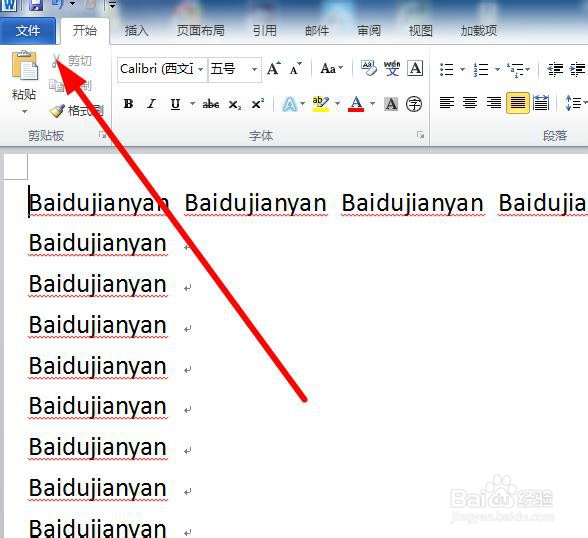This screenshot has height=538, width=588.
Task: Shrink font size with small A icon
Action: click(296, 69)
